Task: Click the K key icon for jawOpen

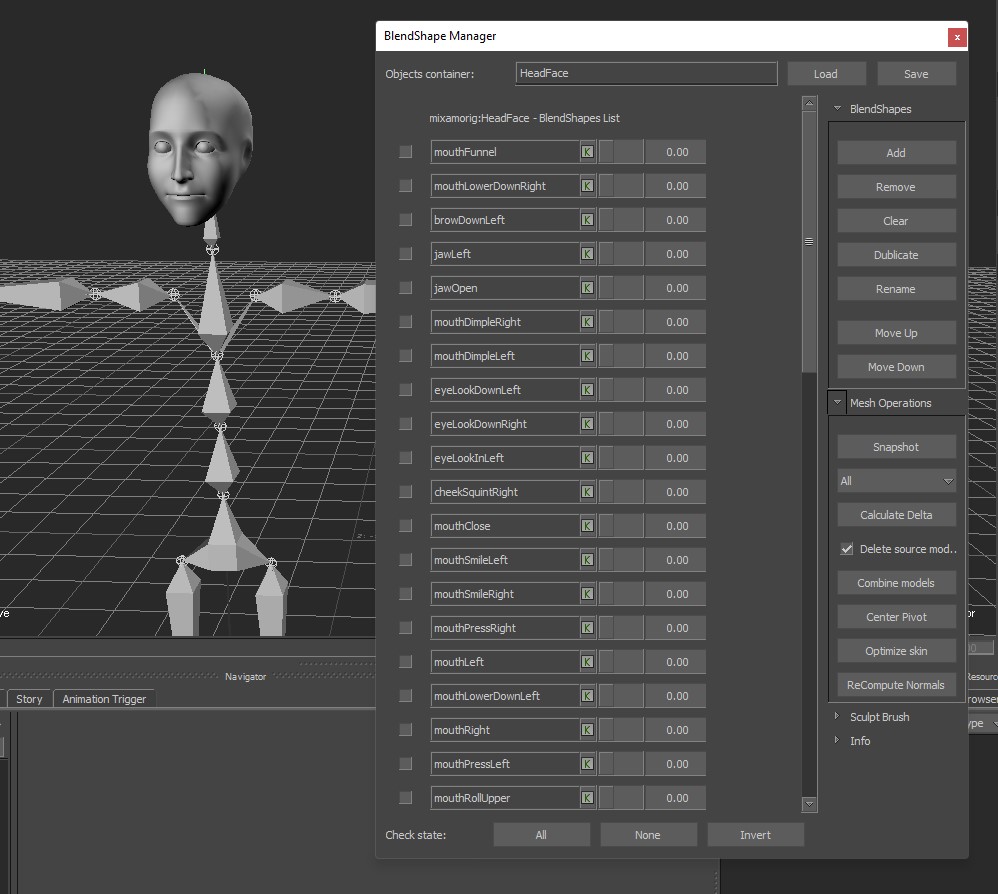Action: point(587,288)
